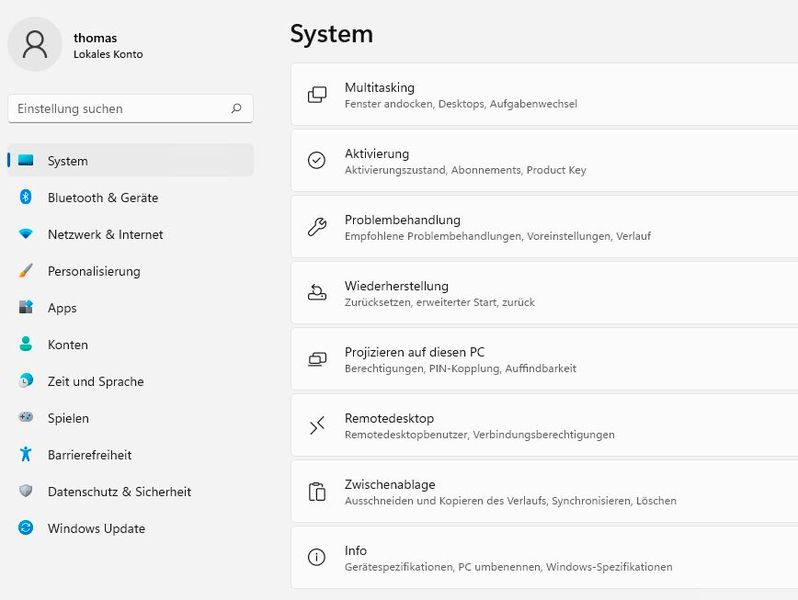The height and width of the screenshot is (600, 798).
Task: Open the Apps settings category
Action: tap(130, 307)
